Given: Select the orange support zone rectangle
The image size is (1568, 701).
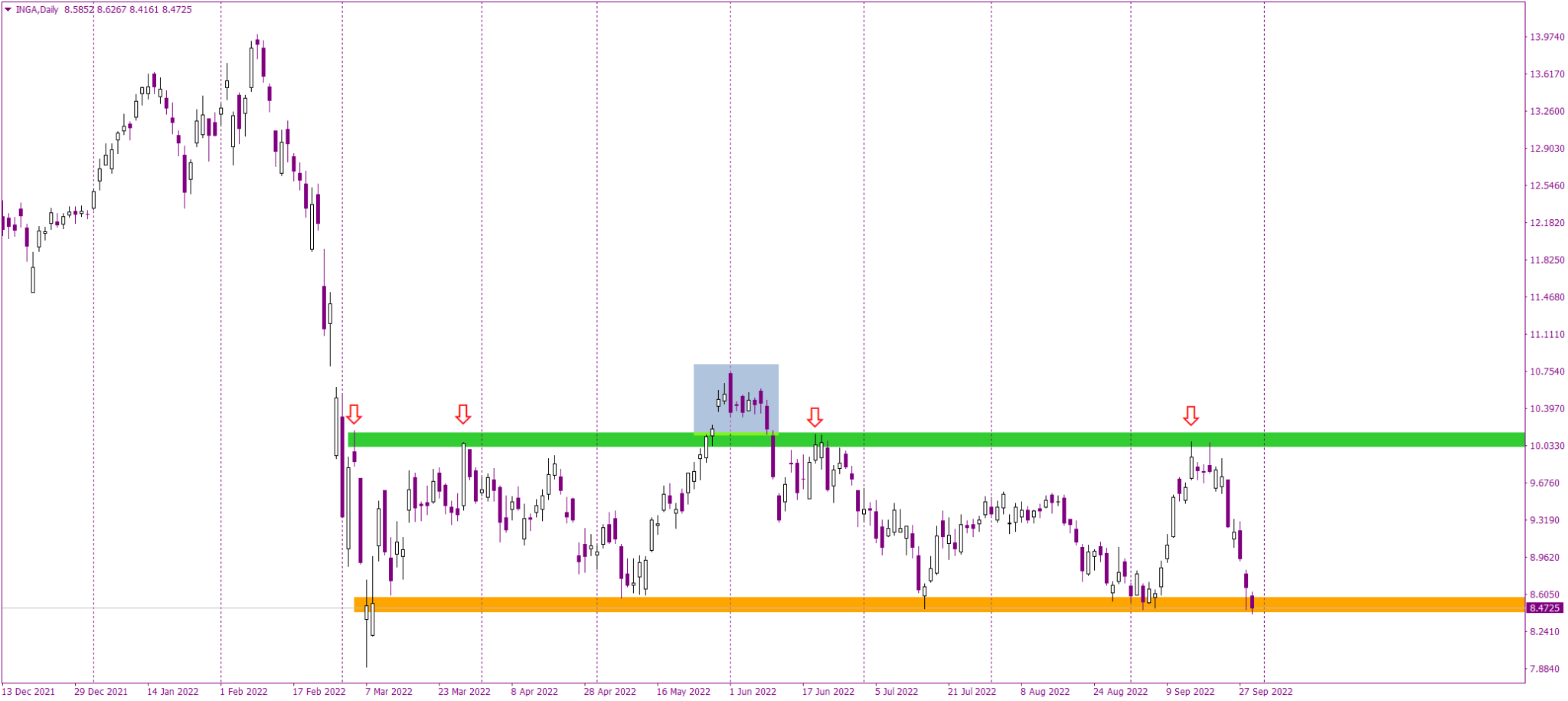Looking at the screenshot, I should tap(939, 604).
